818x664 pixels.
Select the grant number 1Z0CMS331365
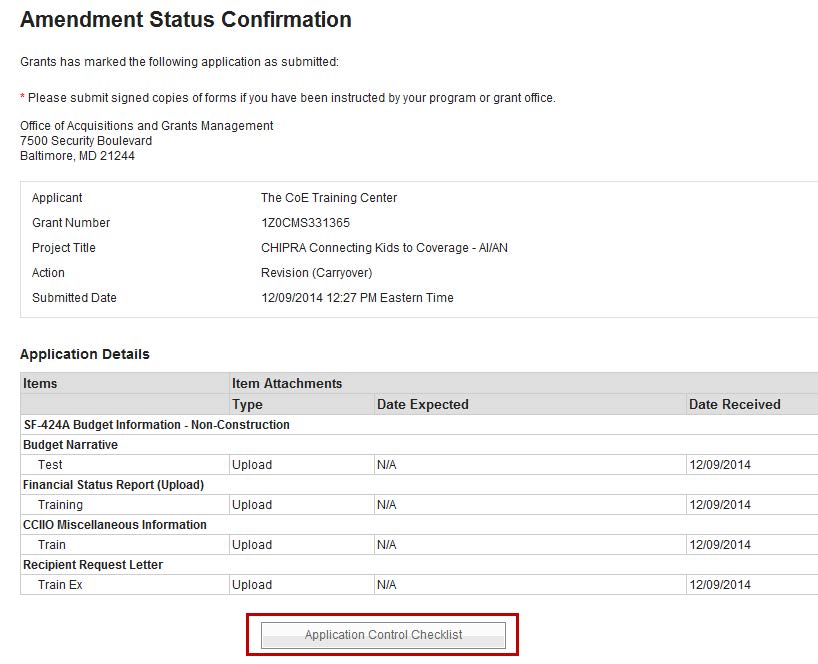[x=305, y=223]
